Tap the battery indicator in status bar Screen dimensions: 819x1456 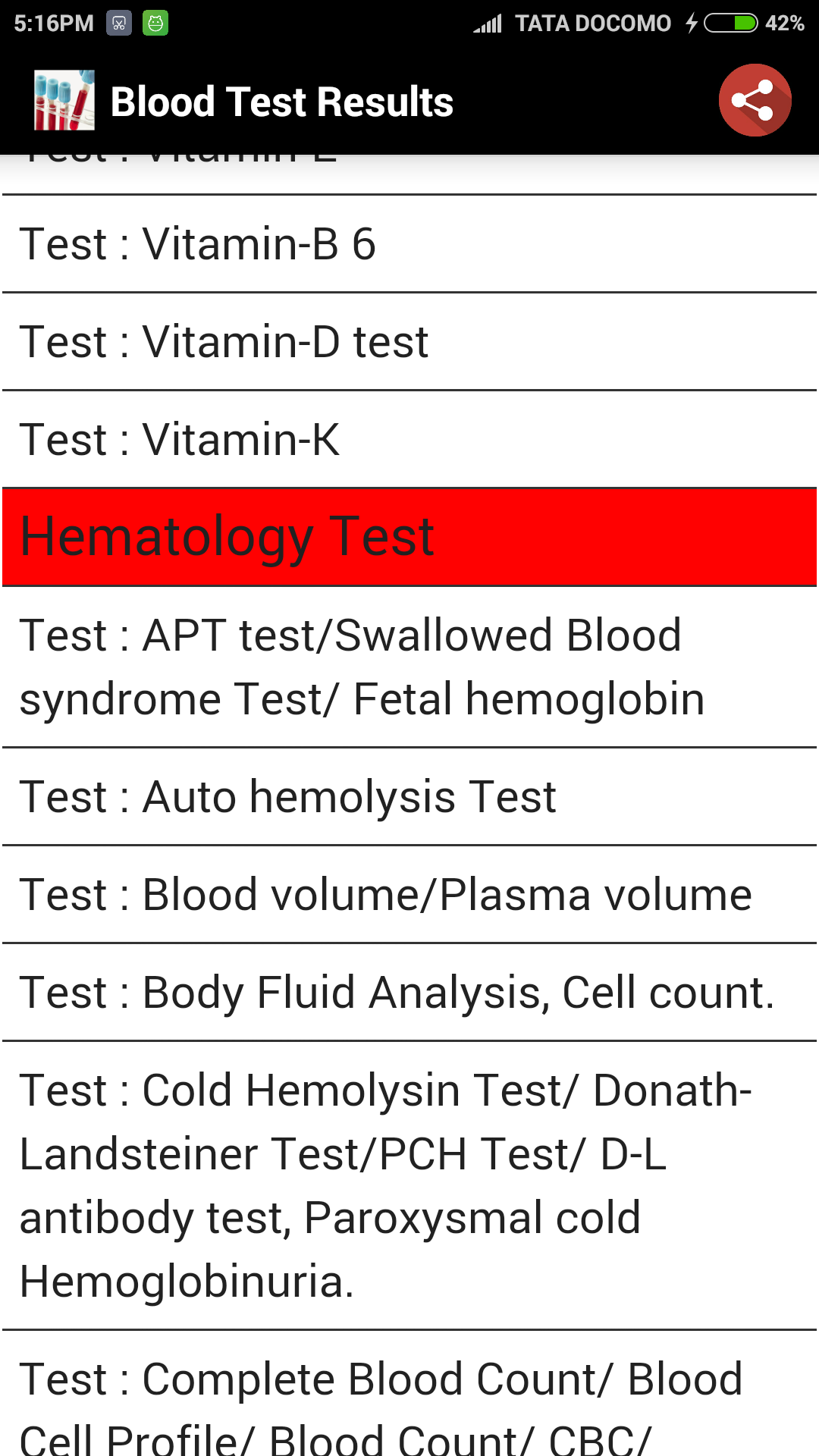click(730, 24)
